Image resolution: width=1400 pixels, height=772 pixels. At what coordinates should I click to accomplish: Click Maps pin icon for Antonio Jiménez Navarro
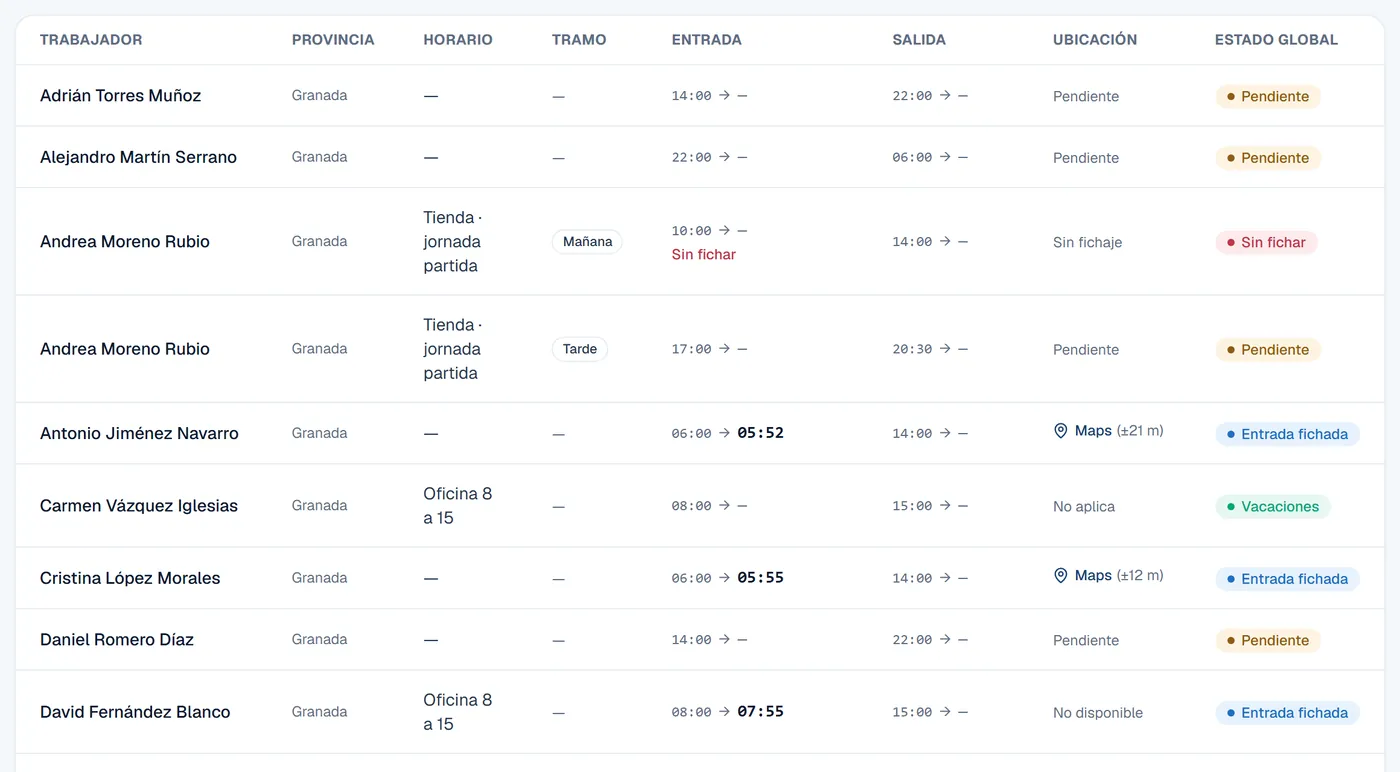1061,431
